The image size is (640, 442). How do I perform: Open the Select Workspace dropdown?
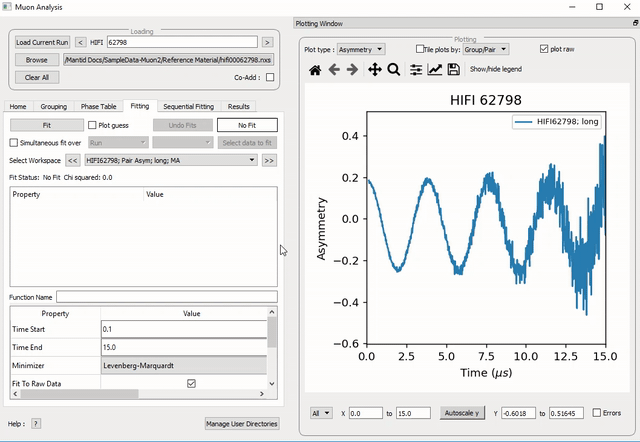pyautogui.click(x=170, y=160)
